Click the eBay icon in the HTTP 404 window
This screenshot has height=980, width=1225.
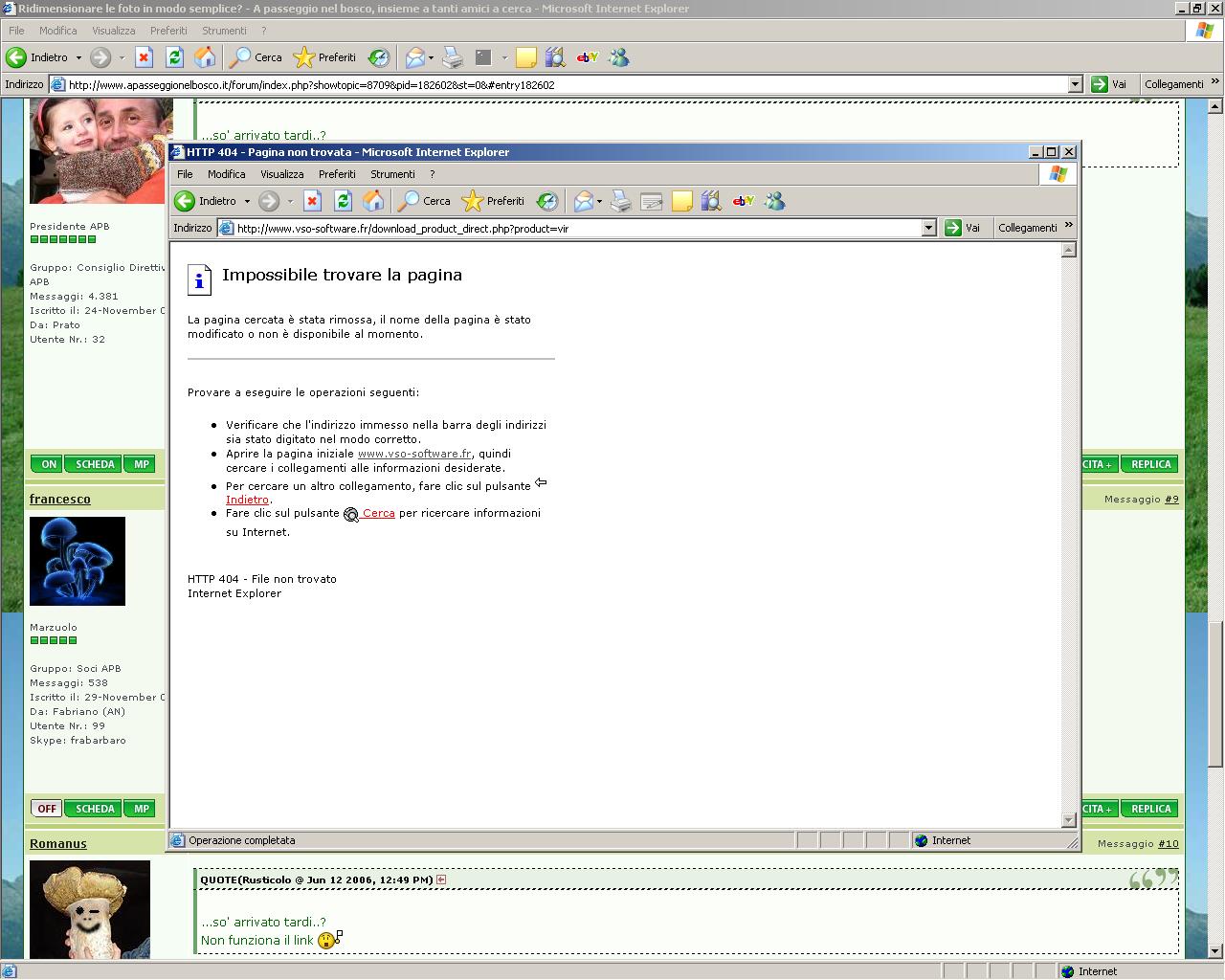coord(744,201)
